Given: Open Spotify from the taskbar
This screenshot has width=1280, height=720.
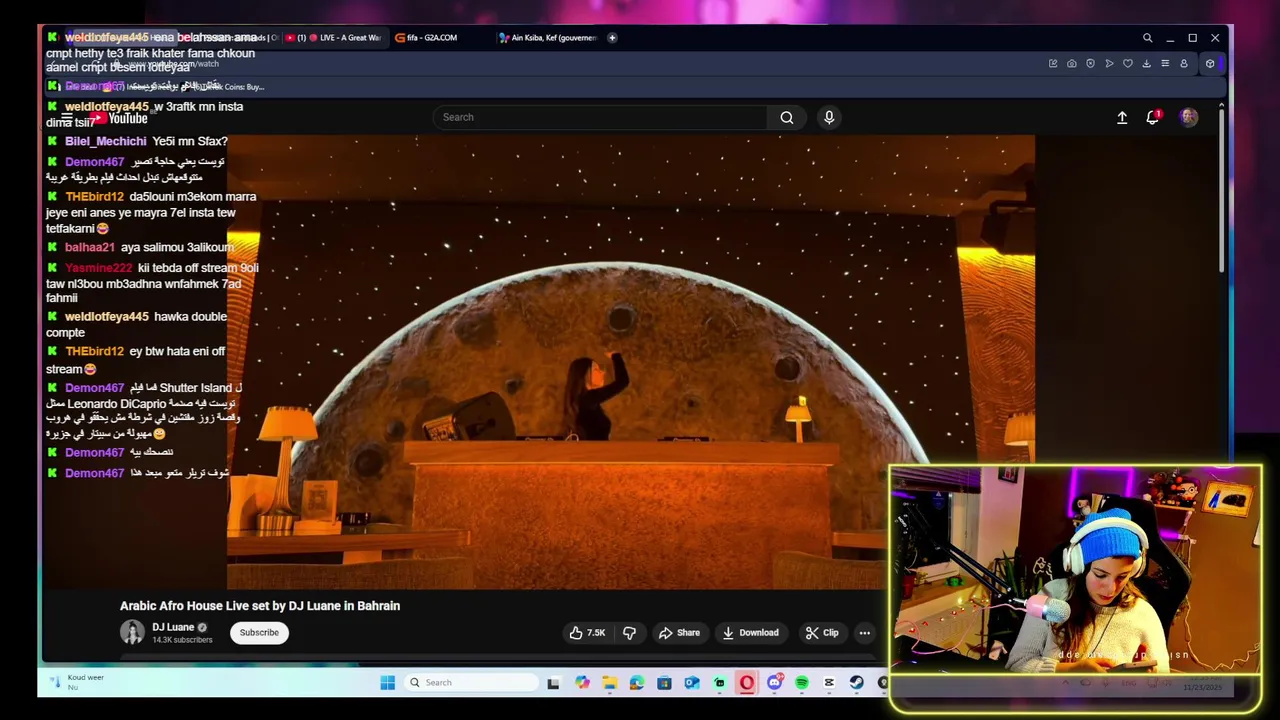Looking at the screenshot, I should (x=802, y=683).
